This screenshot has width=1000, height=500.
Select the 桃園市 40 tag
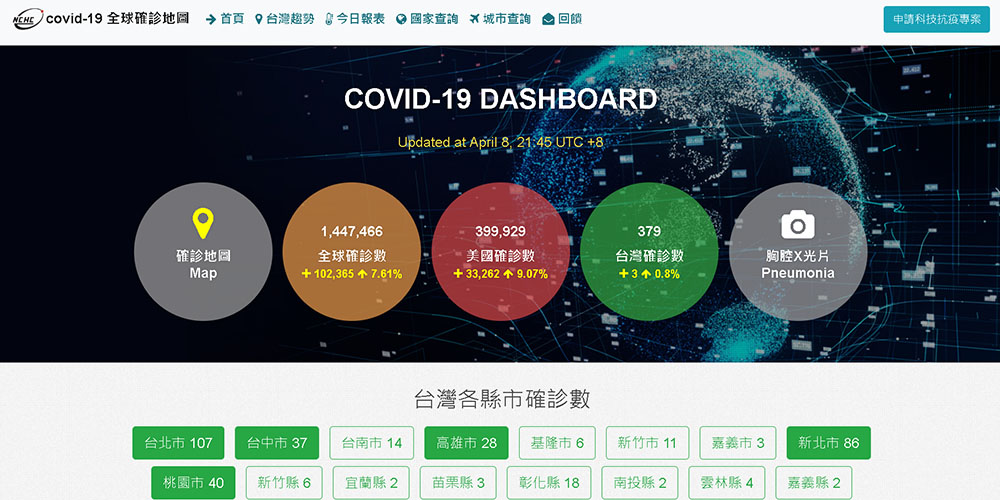193,483
